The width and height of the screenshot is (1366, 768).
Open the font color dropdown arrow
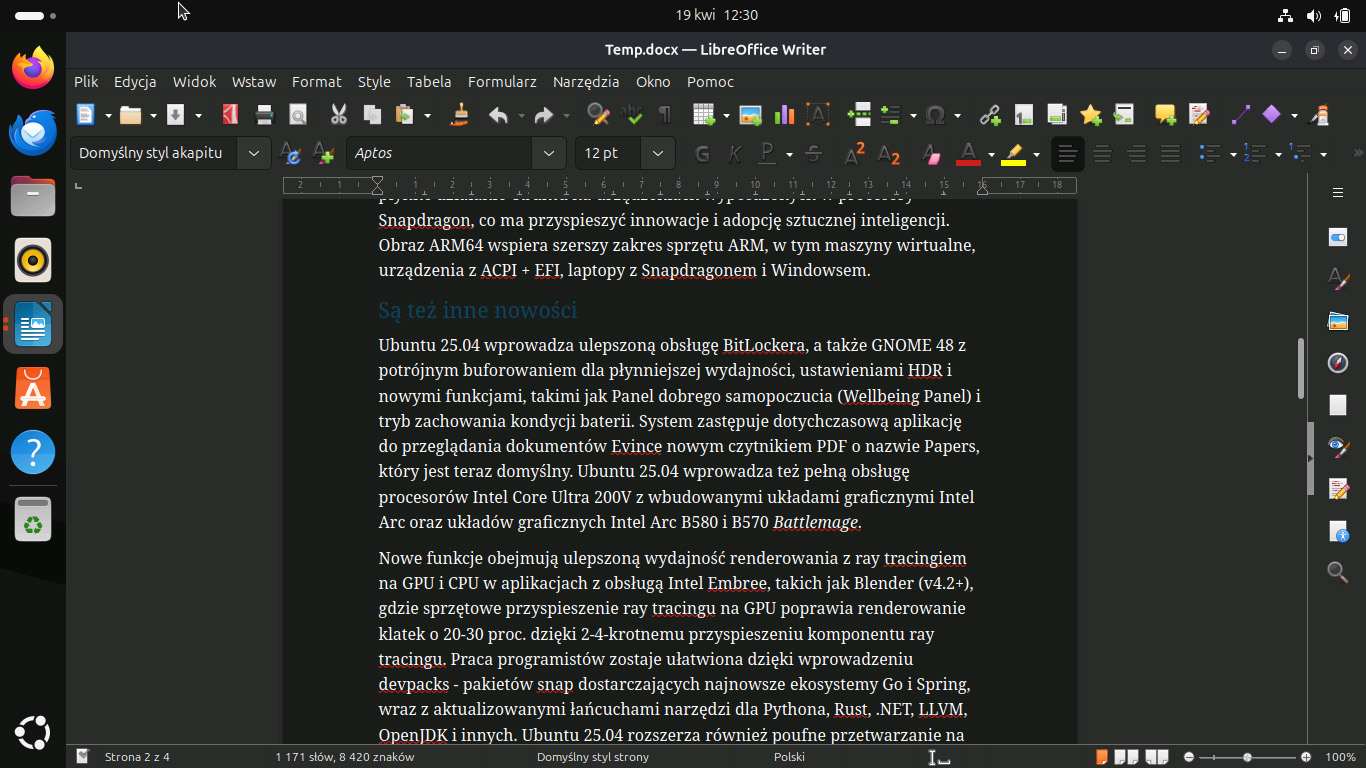tap(991, 155)
